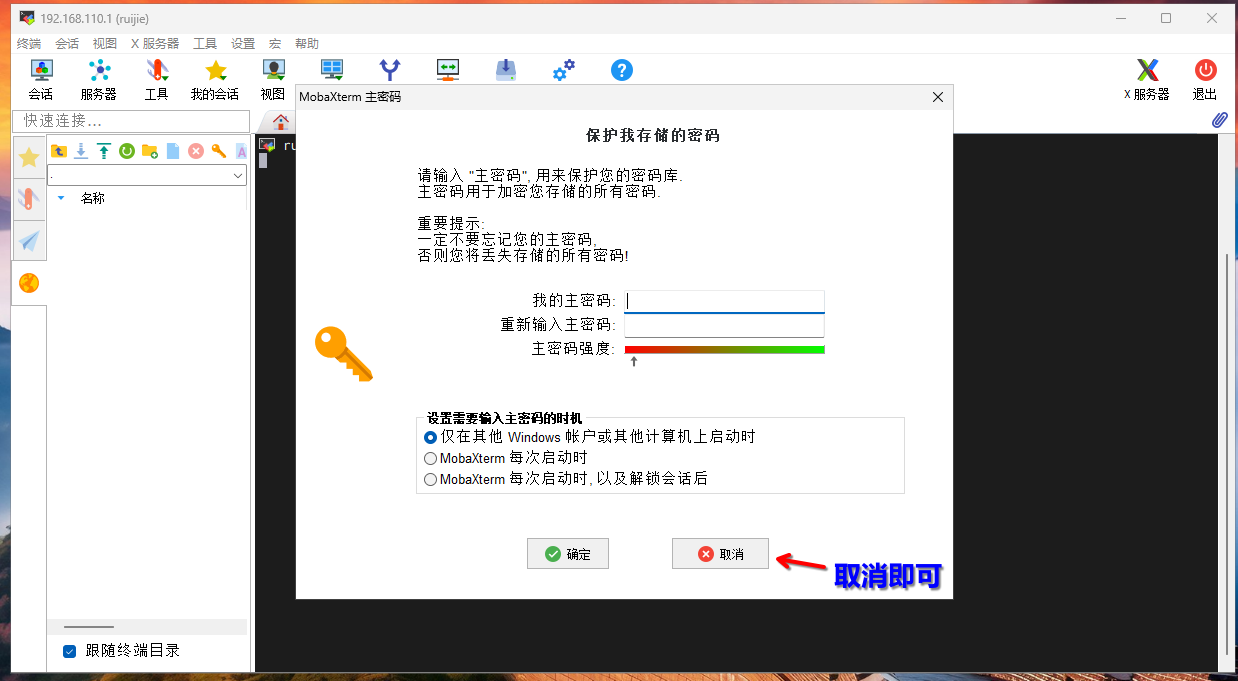1238x681 pixels.
Task: Click the blue help question-mark icon
Action: click(622, 70)
